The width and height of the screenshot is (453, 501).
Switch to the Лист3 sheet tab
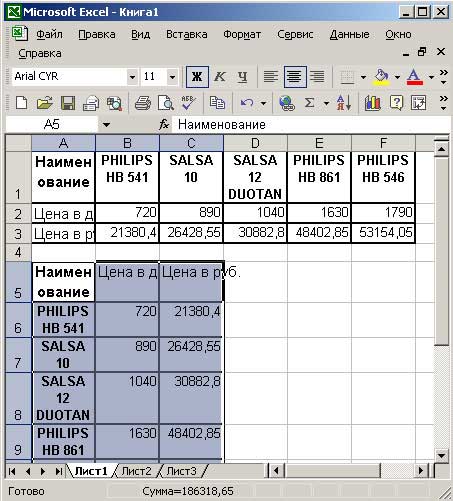pyautogui.click(x=181, y=471)
